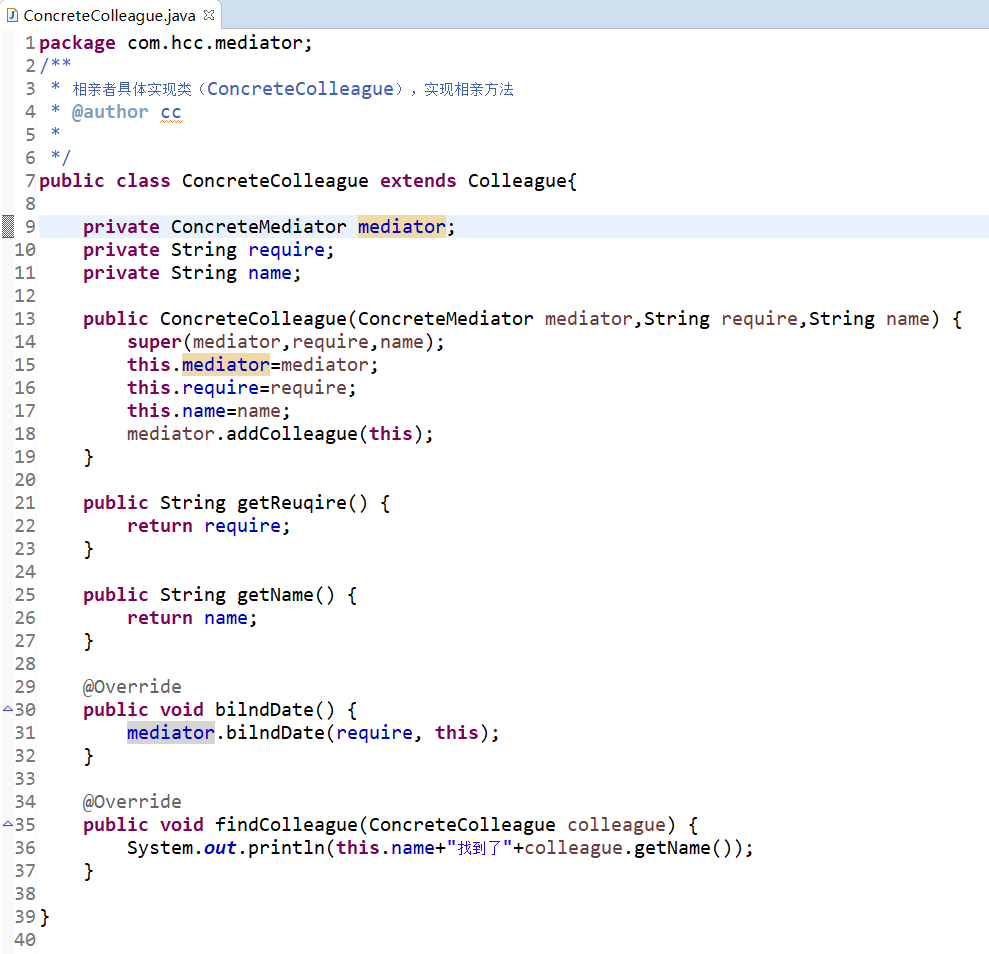Click 'return' keyword on line 22

160,526
